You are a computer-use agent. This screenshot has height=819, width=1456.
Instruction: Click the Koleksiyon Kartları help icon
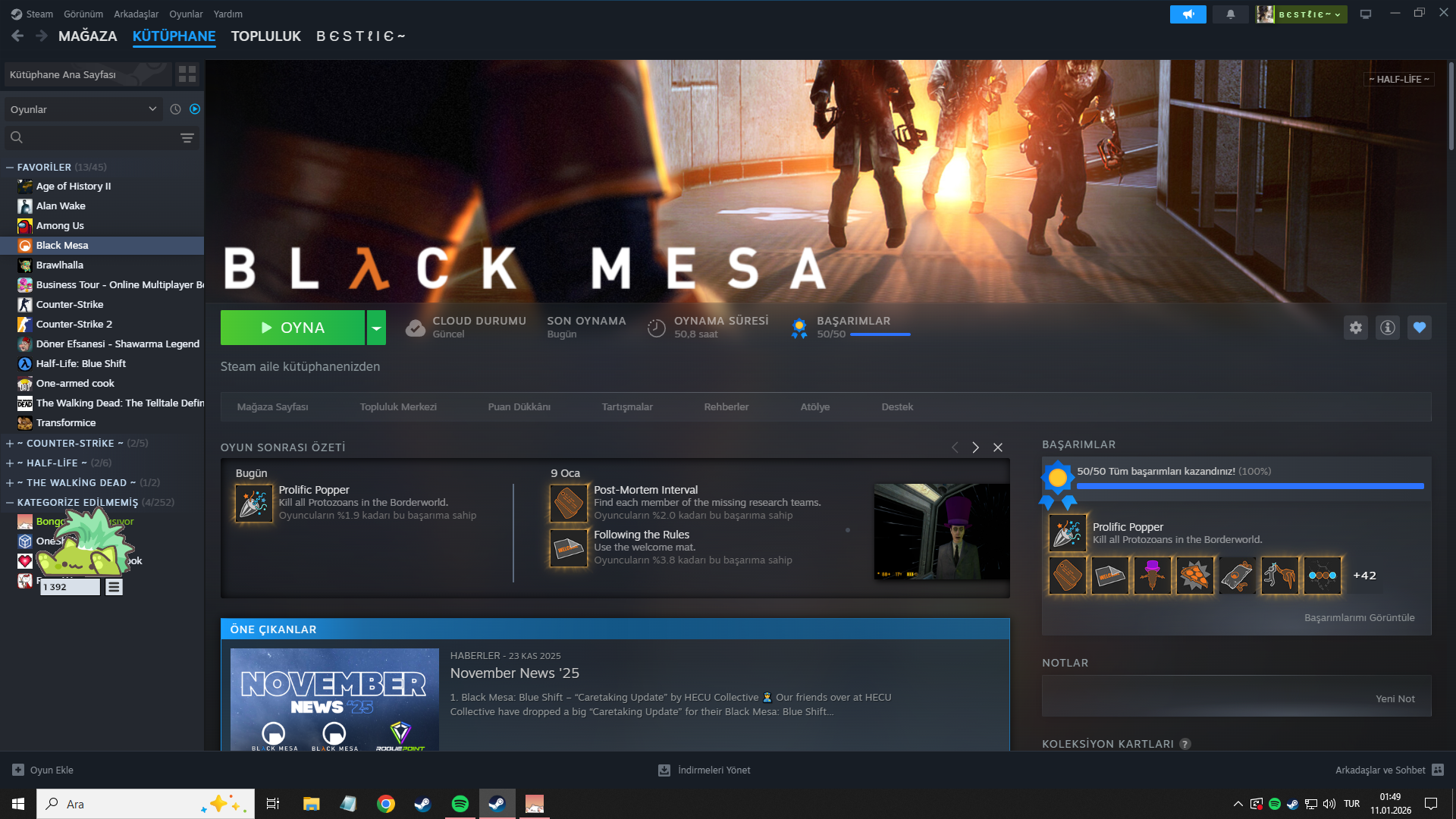coord(1185,744)
